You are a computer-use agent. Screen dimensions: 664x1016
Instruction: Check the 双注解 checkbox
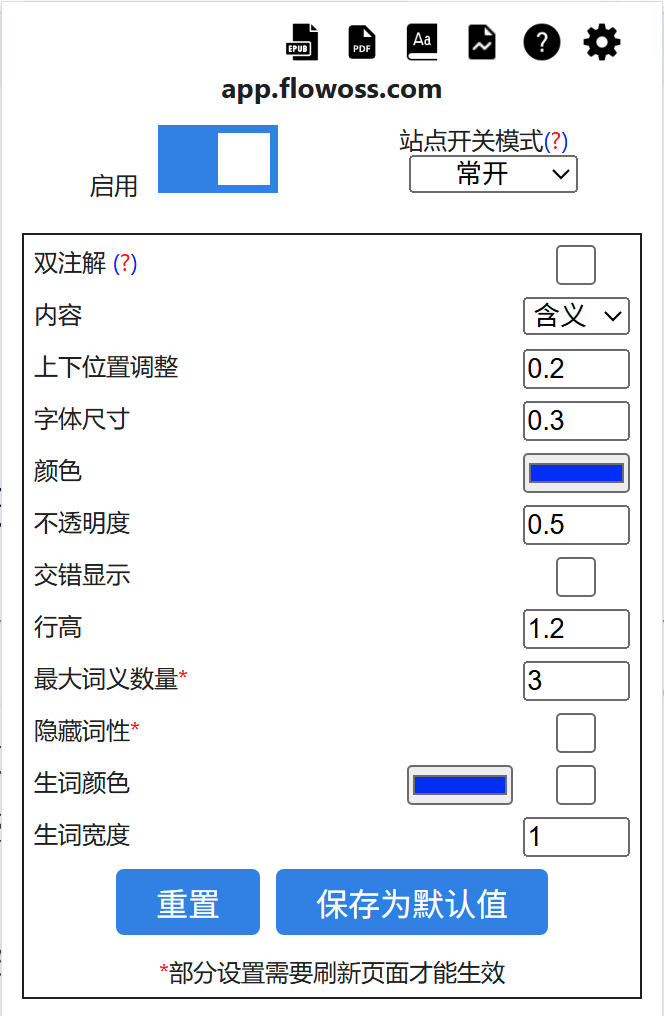(576, 265)
